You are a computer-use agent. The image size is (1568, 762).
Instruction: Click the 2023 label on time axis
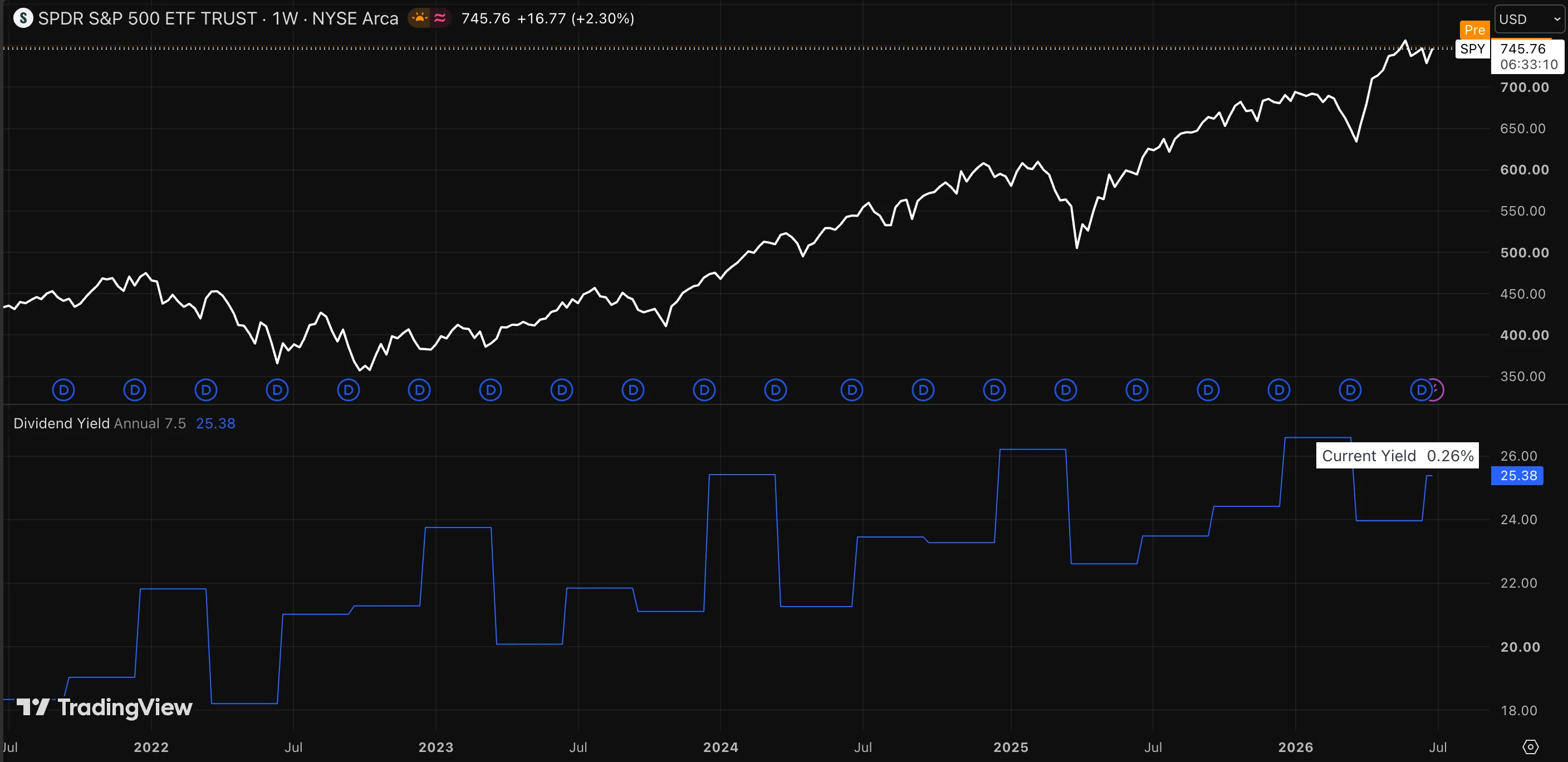[436, 748]
